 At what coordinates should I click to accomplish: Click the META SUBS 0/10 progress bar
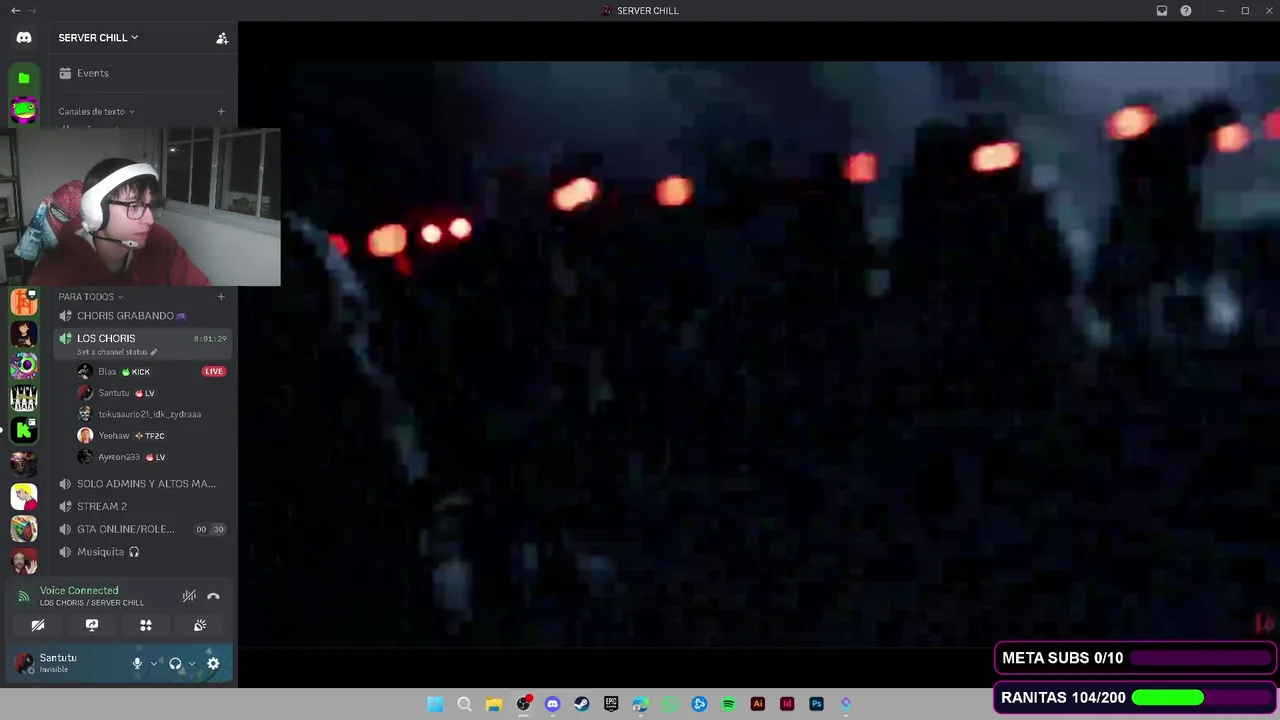point(1136,658)
